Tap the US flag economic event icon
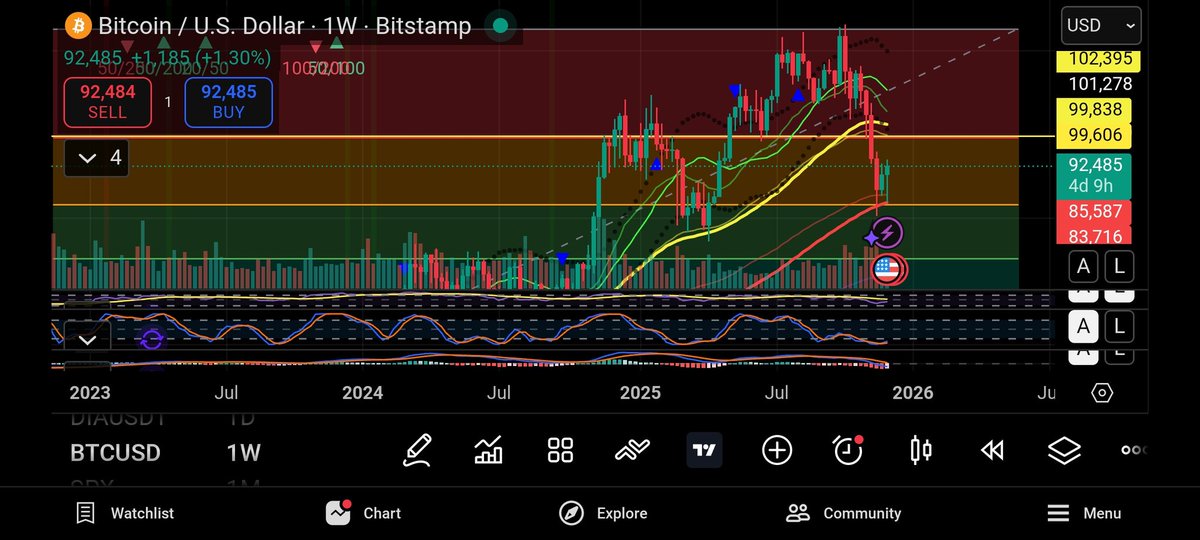 [888, 269]
